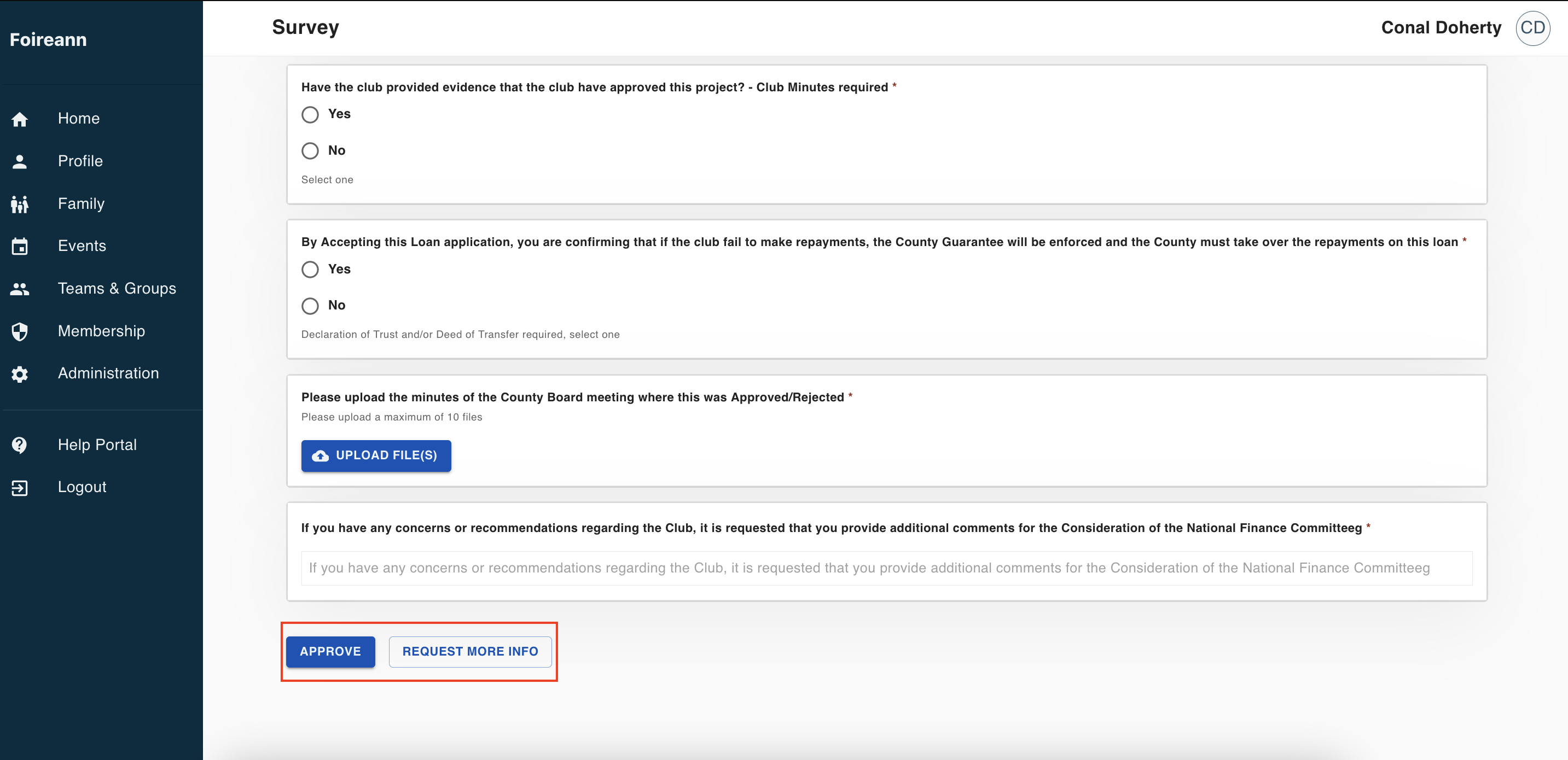Click the Survey page heading
This screenshot has width=1568, height=760.
pos(306,27)
